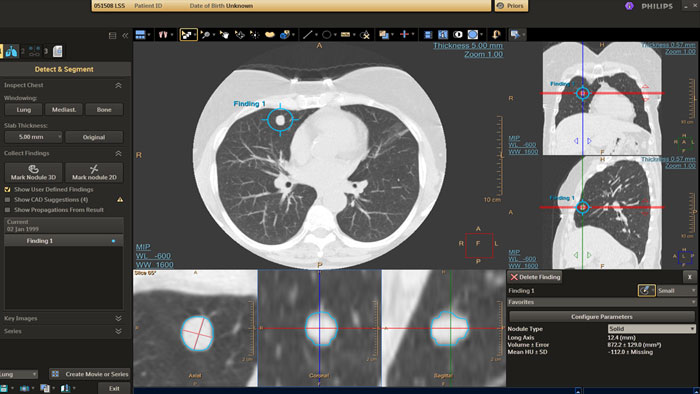The height and width of the screenshot is (394, 700).
Task: Choose the zoom magnifier tool
Action: tap(205, 34)
